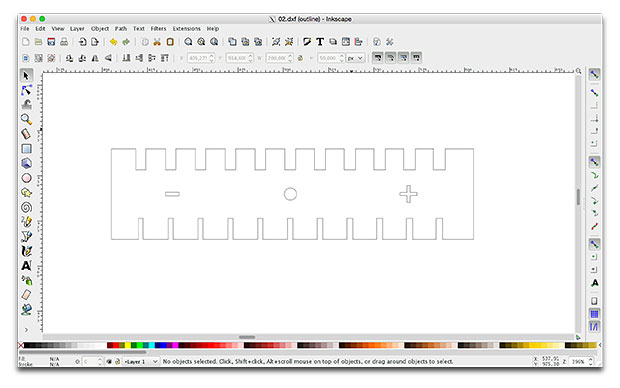Viewport: 620px width, 388px height.
Task: Click the Redo green arrow
Action: [126, 42]
